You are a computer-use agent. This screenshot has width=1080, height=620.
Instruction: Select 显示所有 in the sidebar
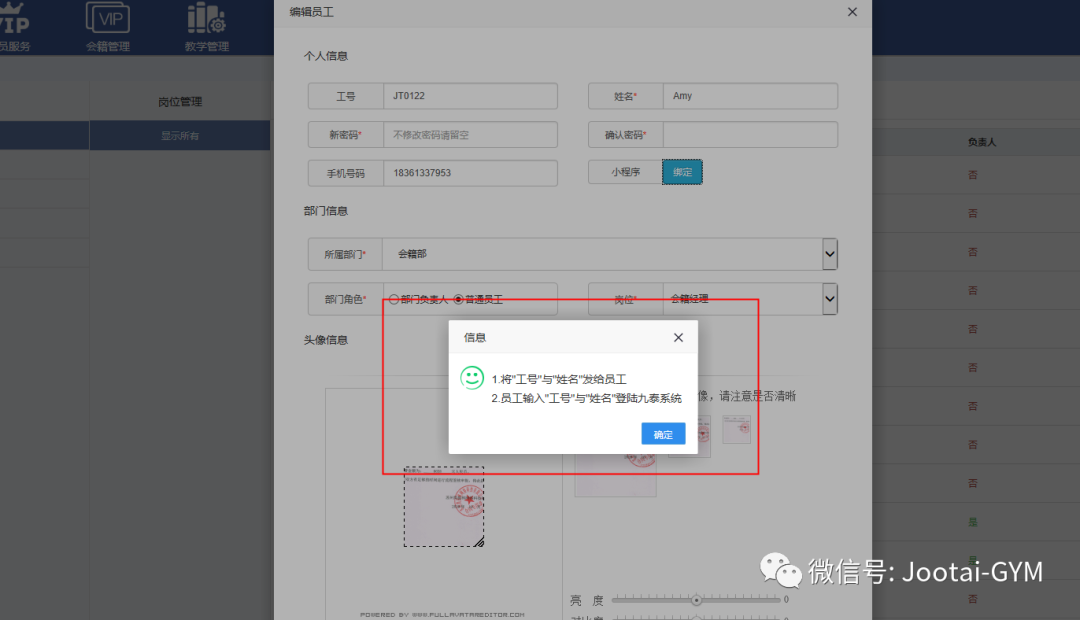(x=180, y=136)
